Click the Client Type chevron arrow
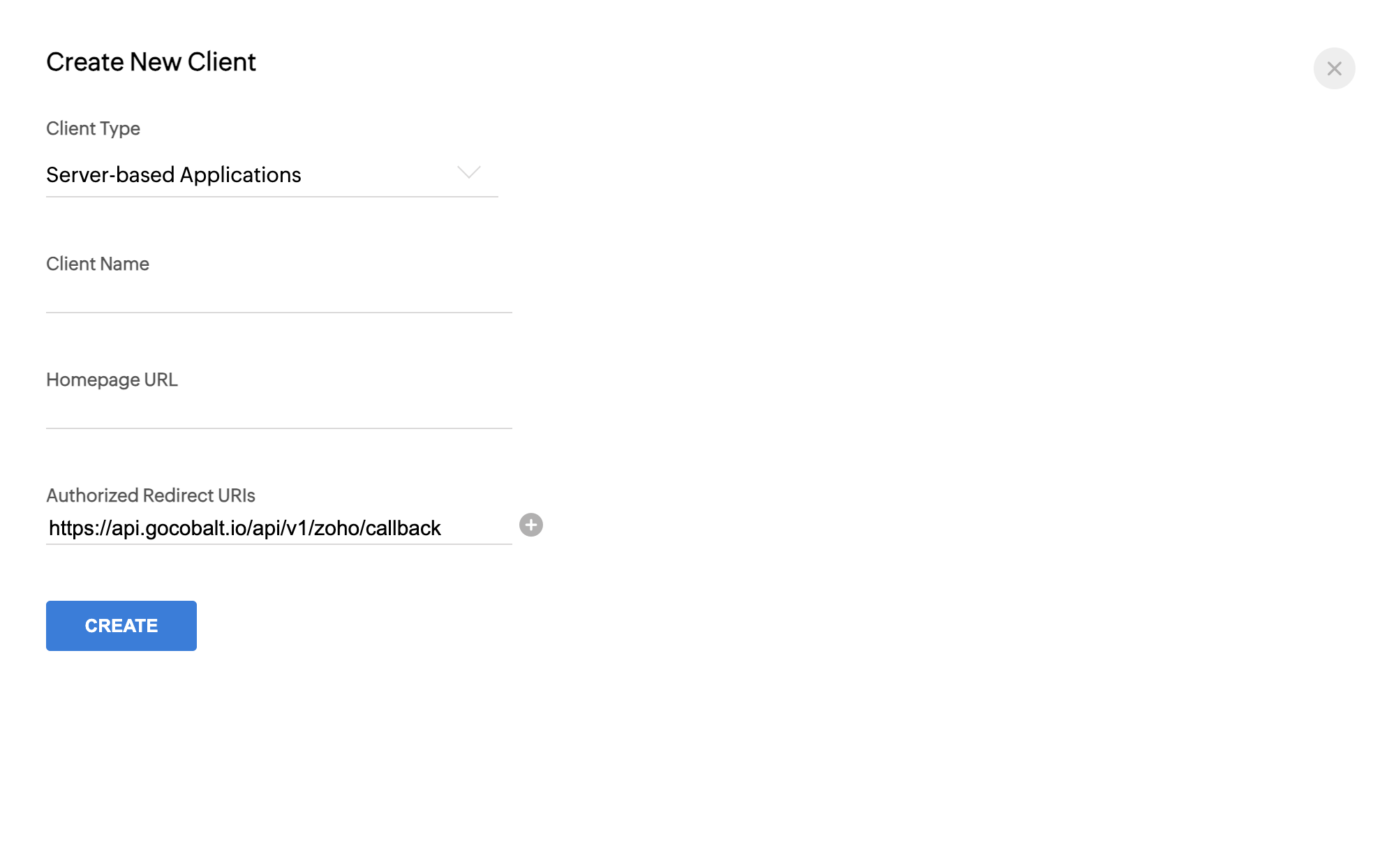The width and height of the screenshot is (1396, 868). (468, 172)
